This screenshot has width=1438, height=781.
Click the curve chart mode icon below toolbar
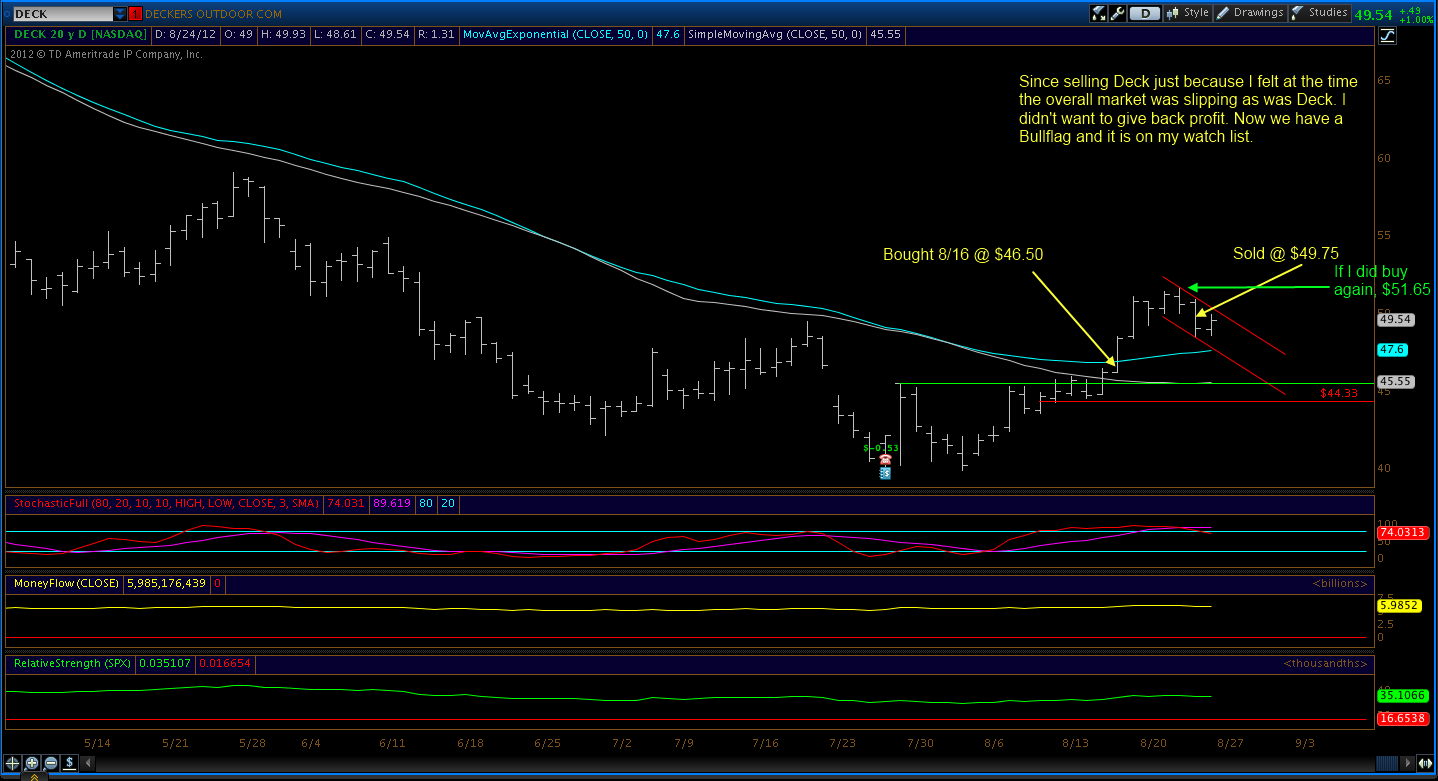click(1387, 36)
